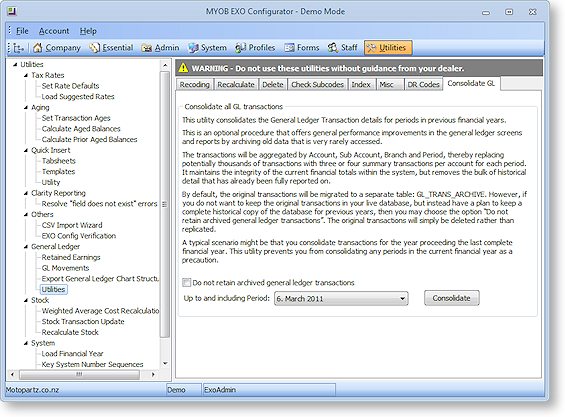Select Calculate Aged Balances tree item
Viewport: 565px width, 417px height.
point(81,129)
